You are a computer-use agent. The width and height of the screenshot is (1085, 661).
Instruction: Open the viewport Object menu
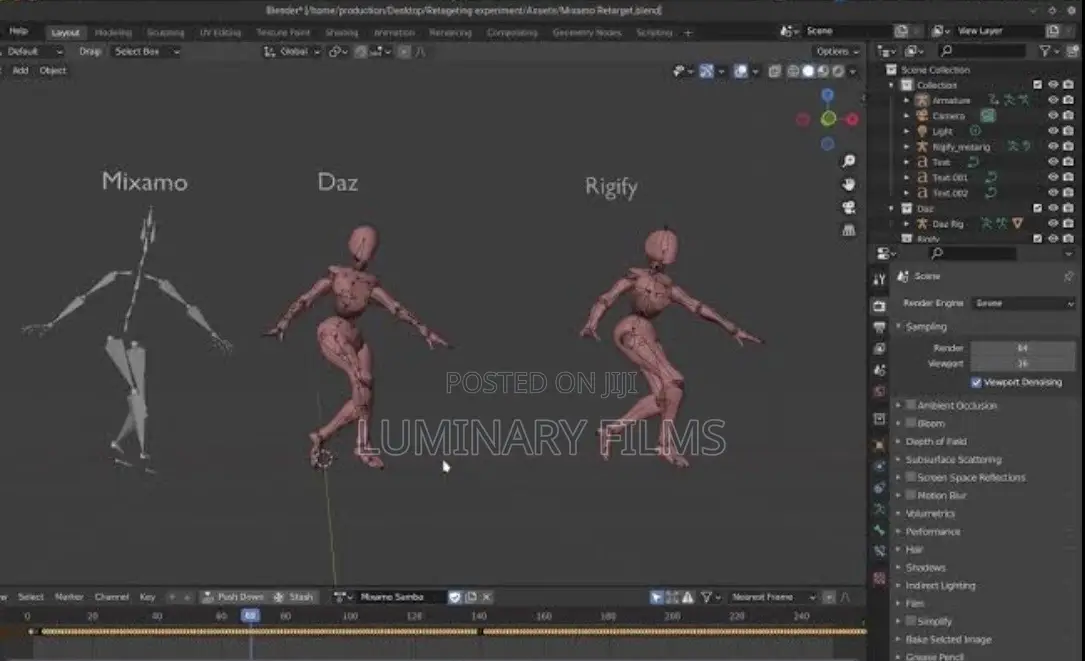coord(53,71)
